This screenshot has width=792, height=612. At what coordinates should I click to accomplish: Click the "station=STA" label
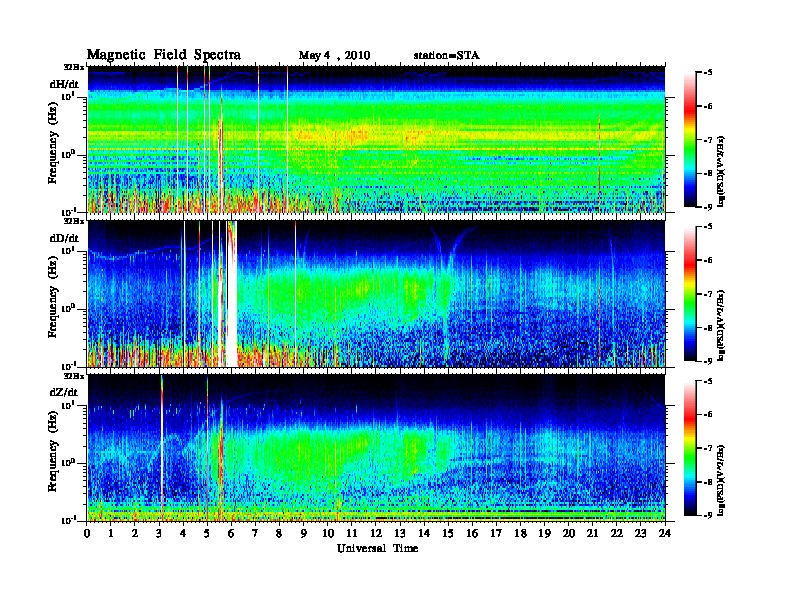coord(446,55)
